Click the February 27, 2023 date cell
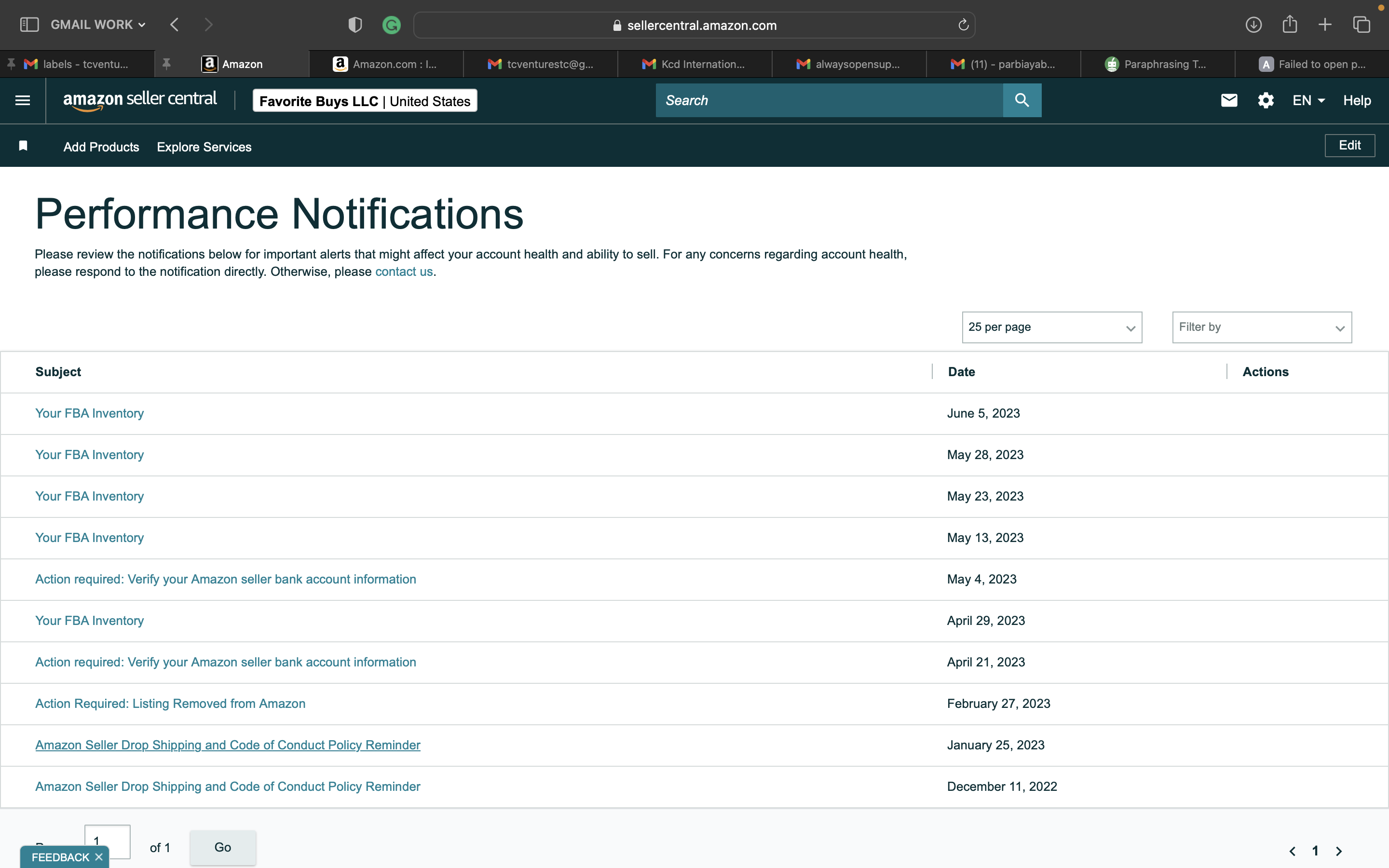The image size is (1389, 868). tap(999, 703)
